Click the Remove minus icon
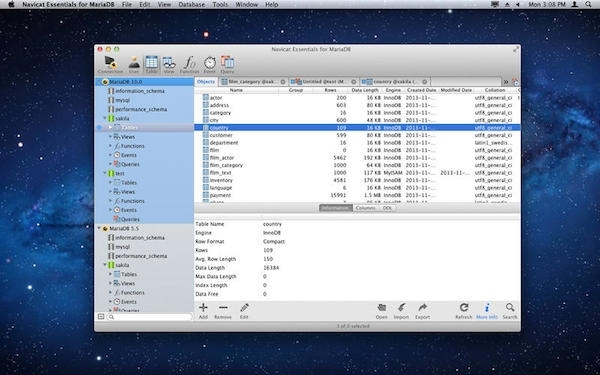The image size is (600, 375). click(x=223, y=308)
